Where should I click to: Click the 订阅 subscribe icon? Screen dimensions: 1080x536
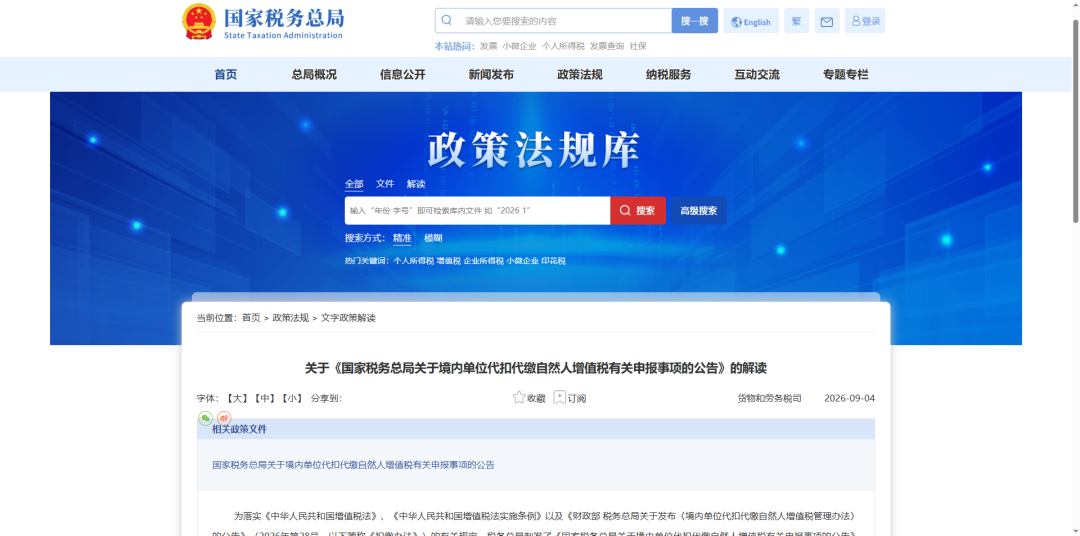tap(560, 398)
